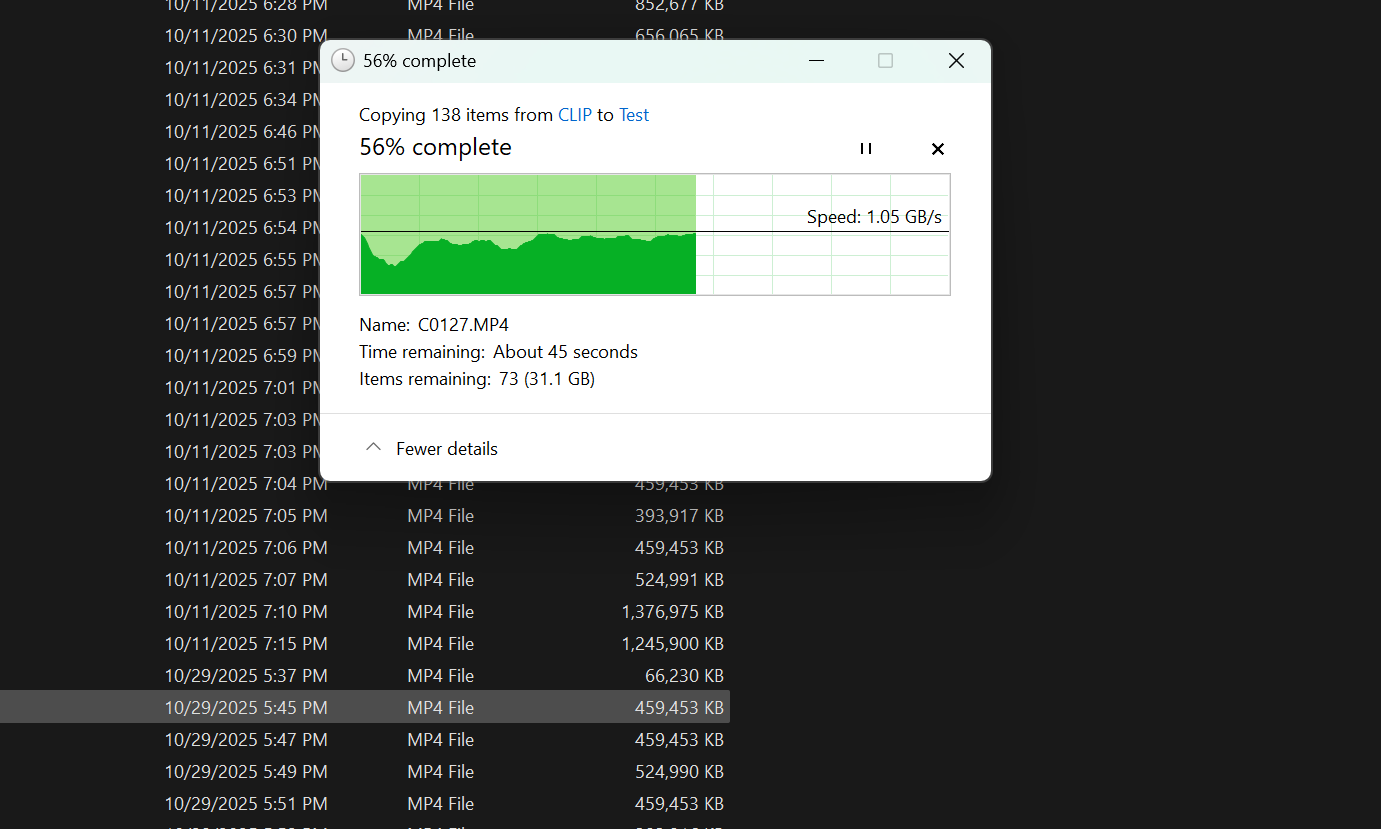Pause the file copy operation

pos(866,149)
